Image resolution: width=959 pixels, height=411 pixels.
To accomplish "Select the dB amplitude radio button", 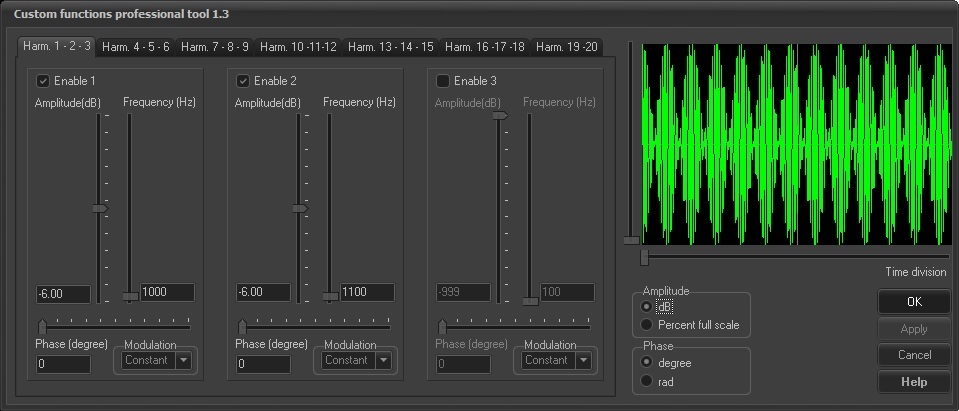I will pos(646,306).
